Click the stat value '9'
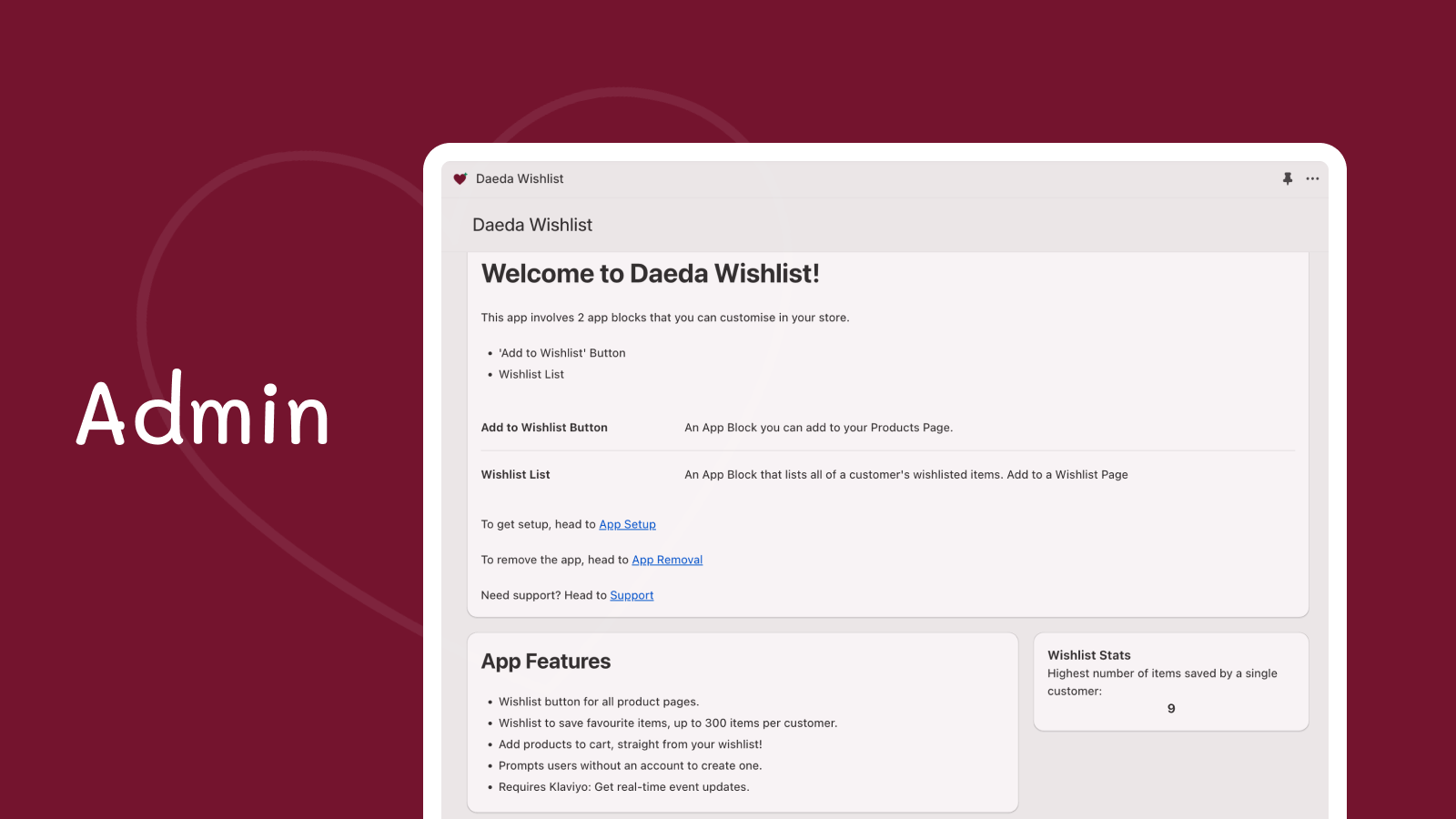 tap(1171, 709)
